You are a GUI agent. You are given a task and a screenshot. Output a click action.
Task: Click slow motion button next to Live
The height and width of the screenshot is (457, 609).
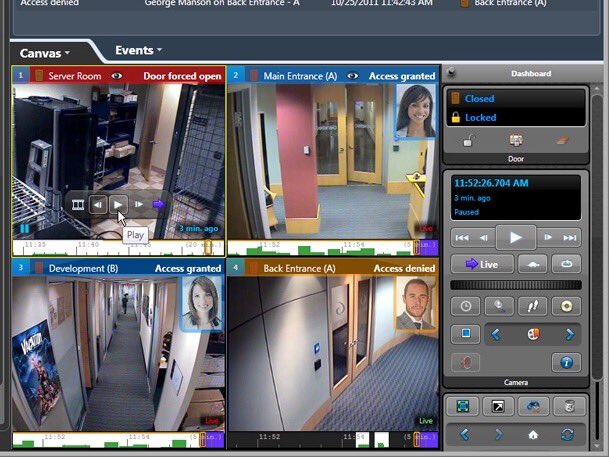click(x=532, y=264)
